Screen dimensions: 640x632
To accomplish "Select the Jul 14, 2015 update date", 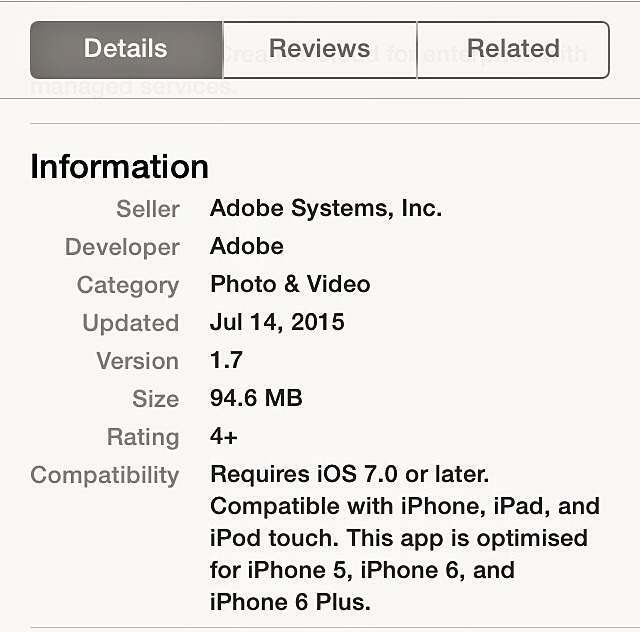I will [277, 323].
